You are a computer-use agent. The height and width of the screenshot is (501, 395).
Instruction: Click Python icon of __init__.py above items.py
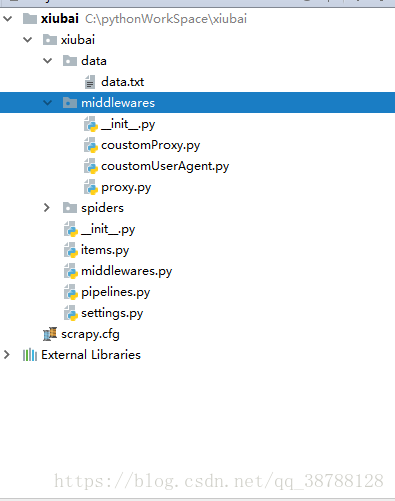pyautogui.click(x=71, y=229)
